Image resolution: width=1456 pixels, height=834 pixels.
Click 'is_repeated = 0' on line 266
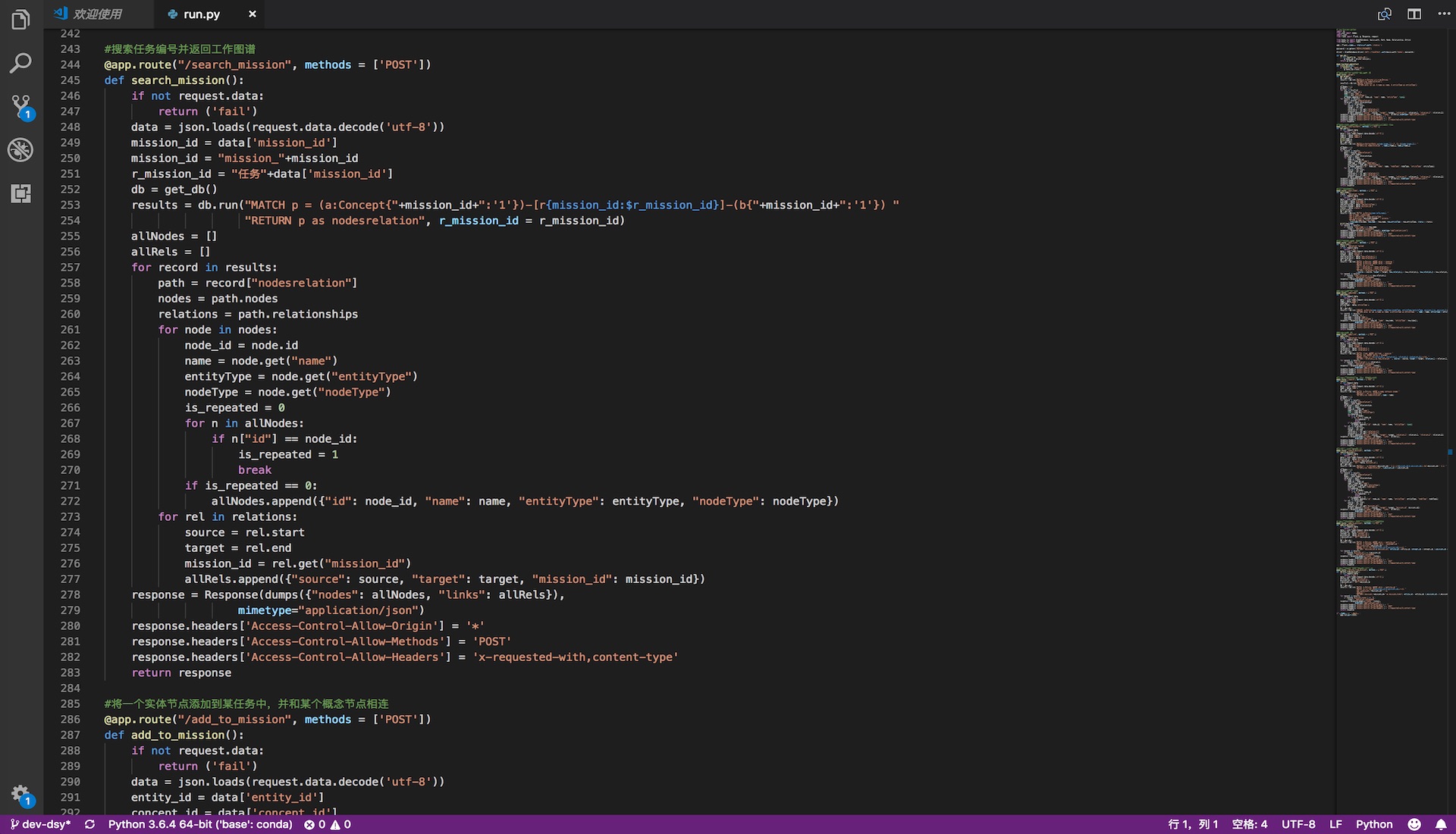point(235,408)
